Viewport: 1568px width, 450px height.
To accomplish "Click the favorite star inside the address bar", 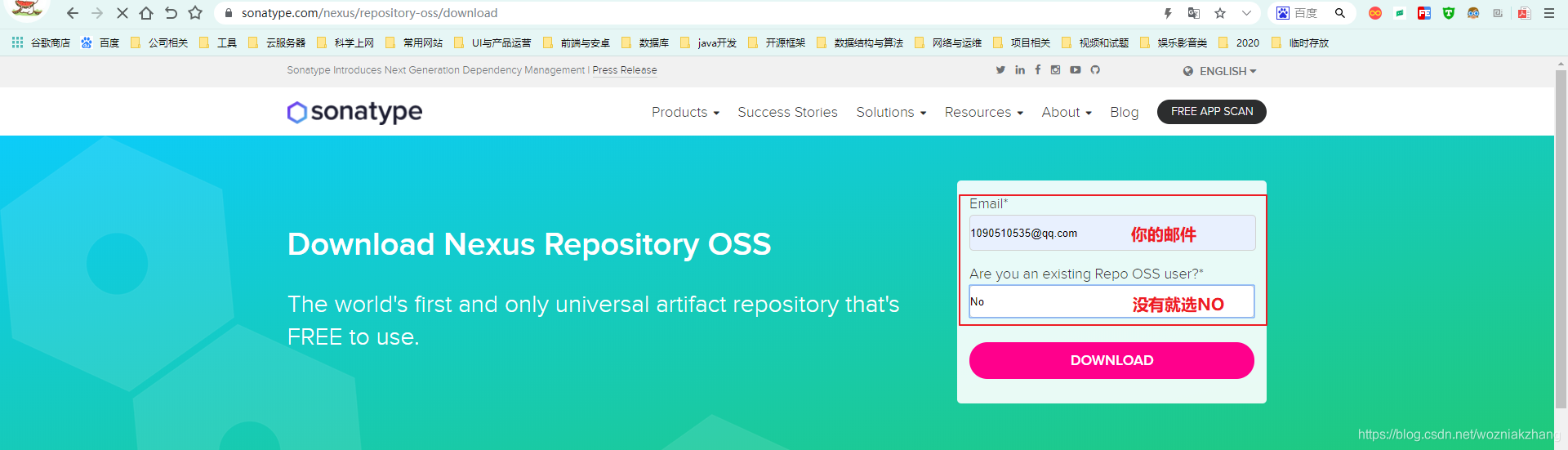I will point(1220,13).
